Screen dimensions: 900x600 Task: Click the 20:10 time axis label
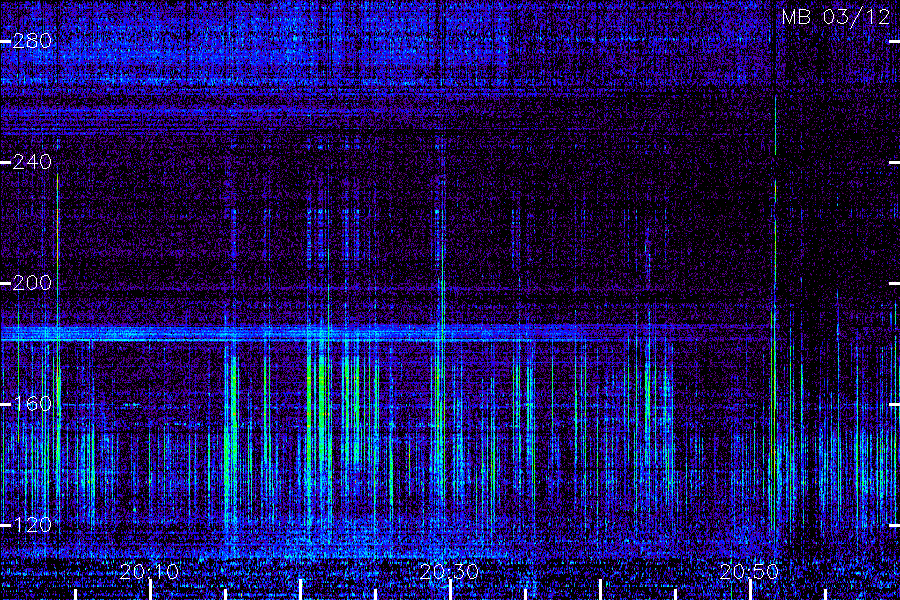click(149, 572)
